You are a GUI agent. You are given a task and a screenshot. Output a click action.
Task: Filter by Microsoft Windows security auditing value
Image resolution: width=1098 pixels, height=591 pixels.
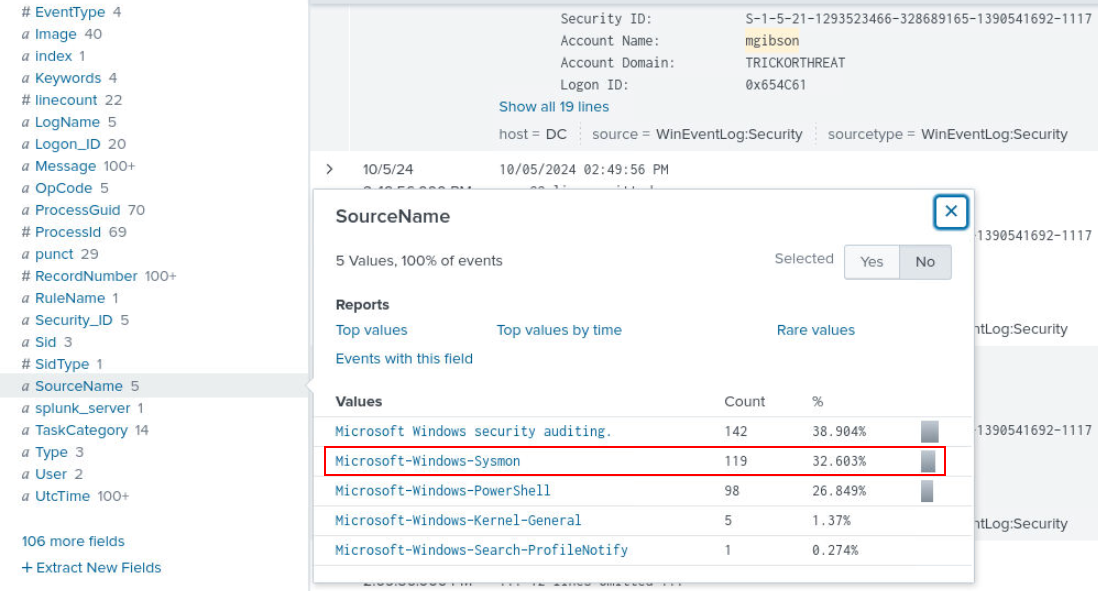(473, 432)
